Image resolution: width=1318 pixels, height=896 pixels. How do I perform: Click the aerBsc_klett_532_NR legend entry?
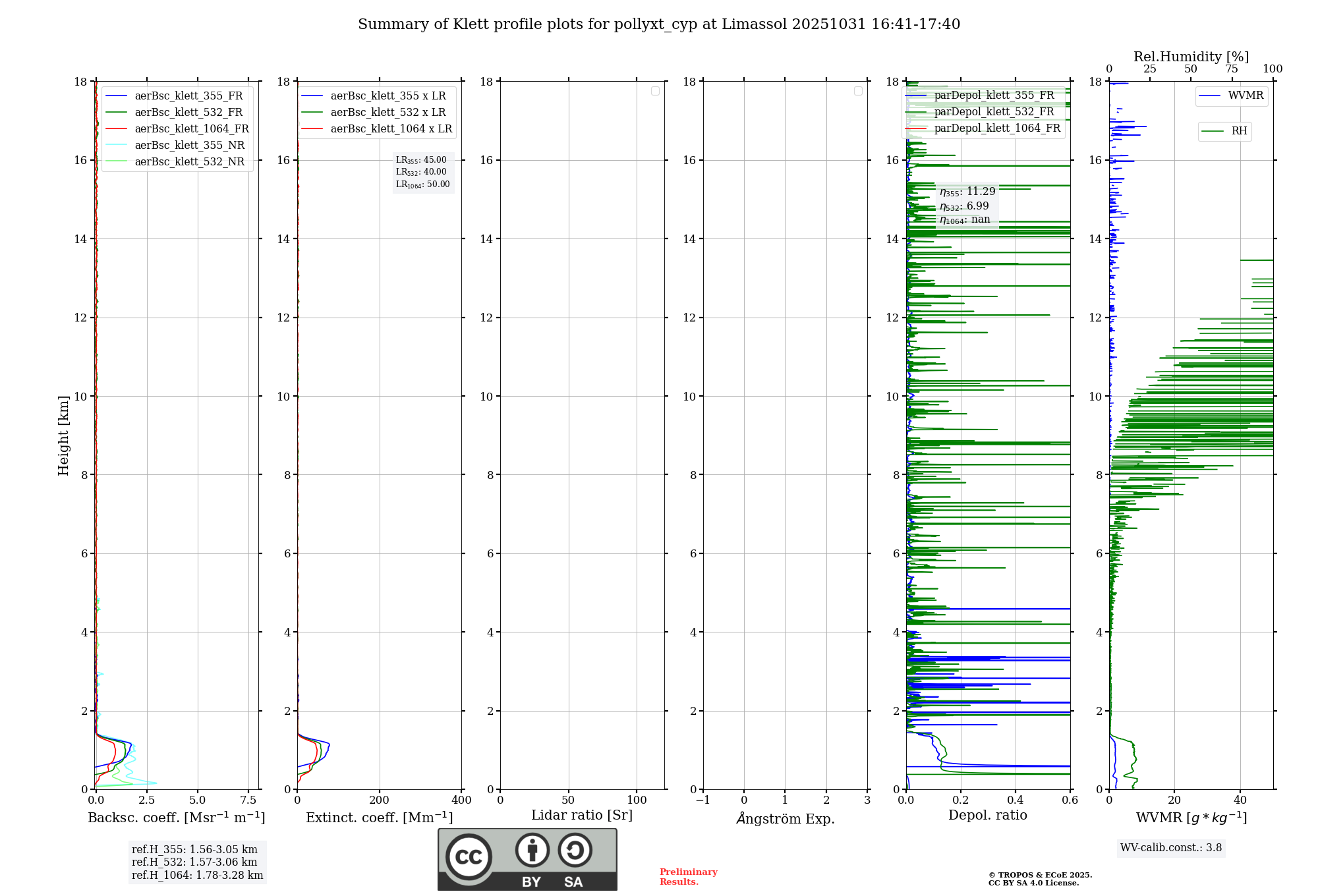point(189,162)
